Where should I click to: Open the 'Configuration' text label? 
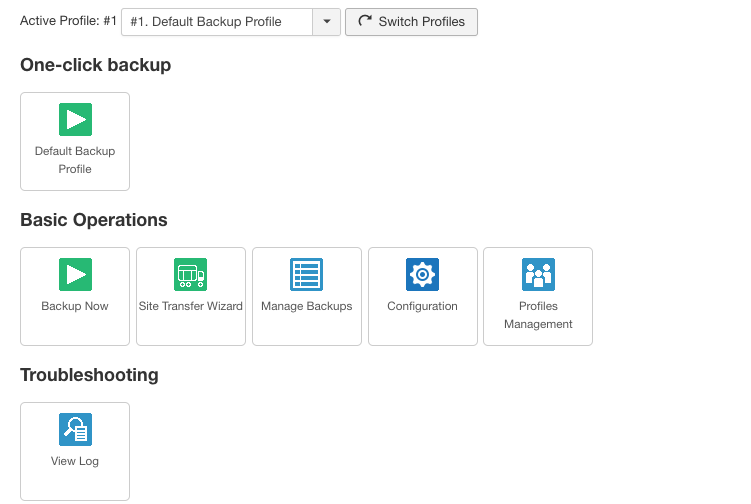tap(422, 306)
